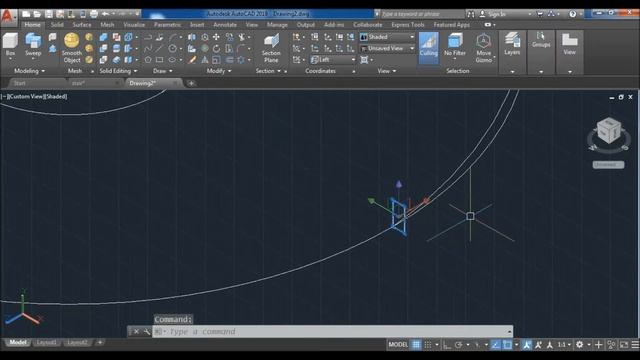This screenshot has width=640, height=360.
Task: Click the Undo arrow icon
Action: (106, 14)
